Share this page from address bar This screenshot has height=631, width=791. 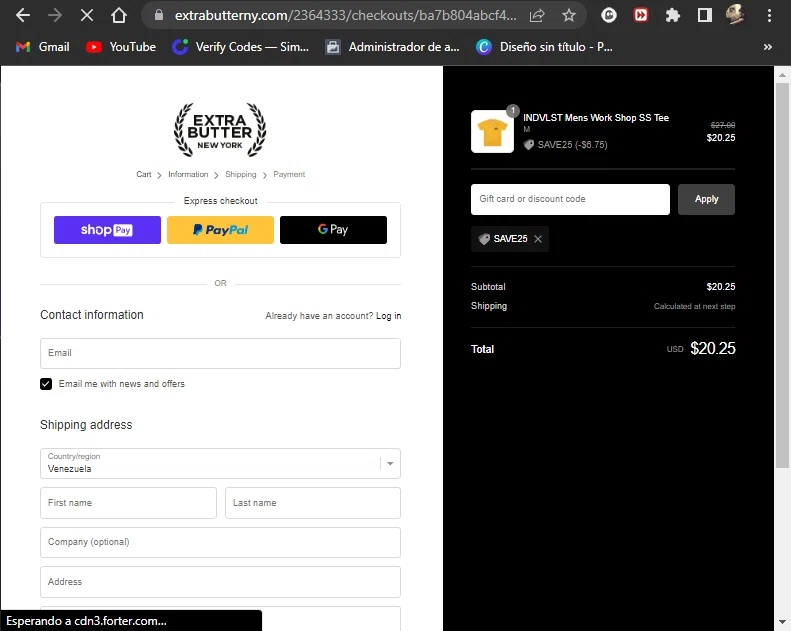[537, 16]
